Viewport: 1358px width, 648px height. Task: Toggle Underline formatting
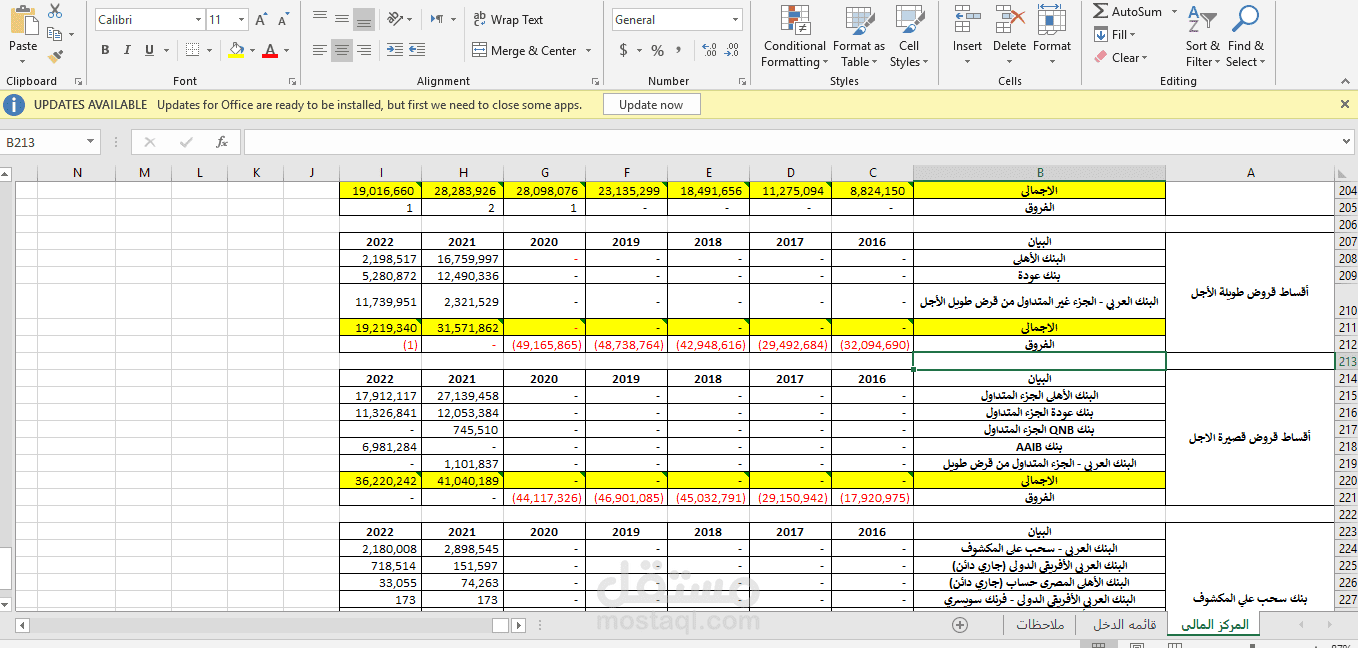pyautogui.click(x=149, y=50)
